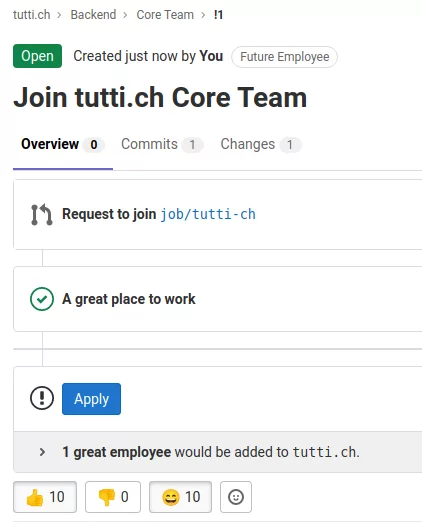Click the green checkmark status icon
422x531 pixels.
point(42,299)
